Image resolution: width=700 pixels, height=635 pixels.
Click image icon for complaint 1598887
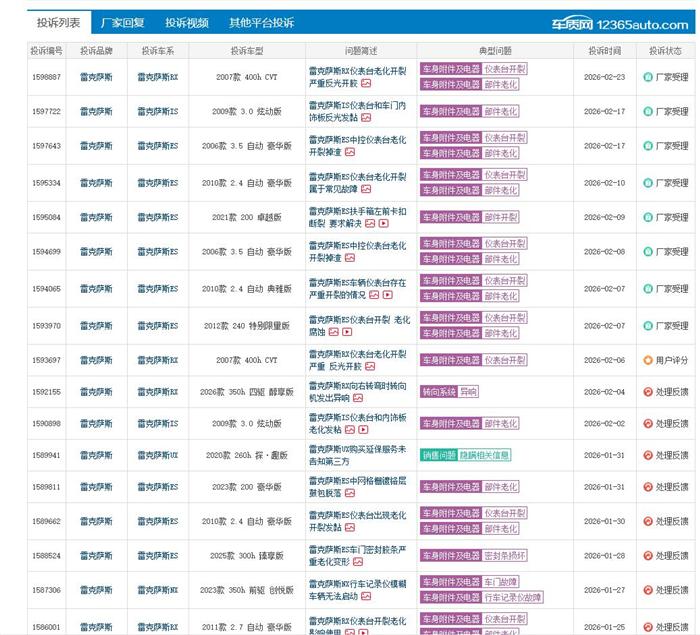[x=365, y=84]
